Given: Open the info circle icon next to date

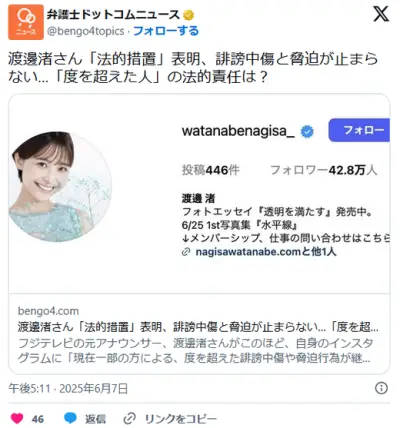Looking at the screenshot, I should tap(381, 388).
